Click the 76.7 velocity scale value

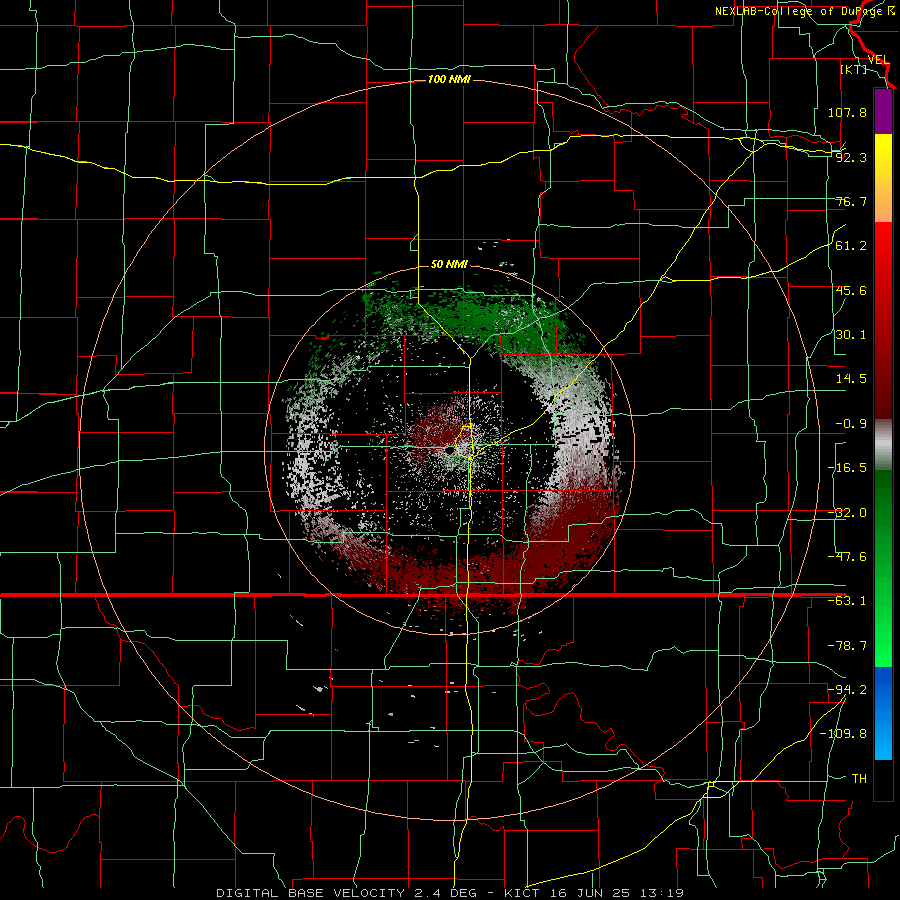tap(851, 201)
